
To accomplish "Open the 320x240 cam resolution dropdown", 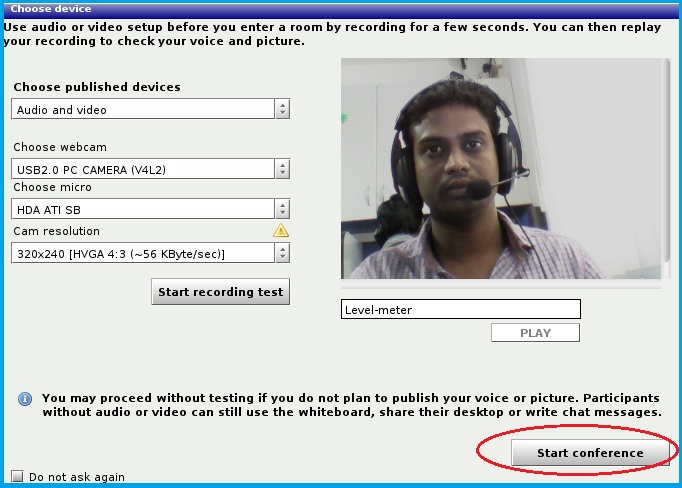I will coord(150,253).
